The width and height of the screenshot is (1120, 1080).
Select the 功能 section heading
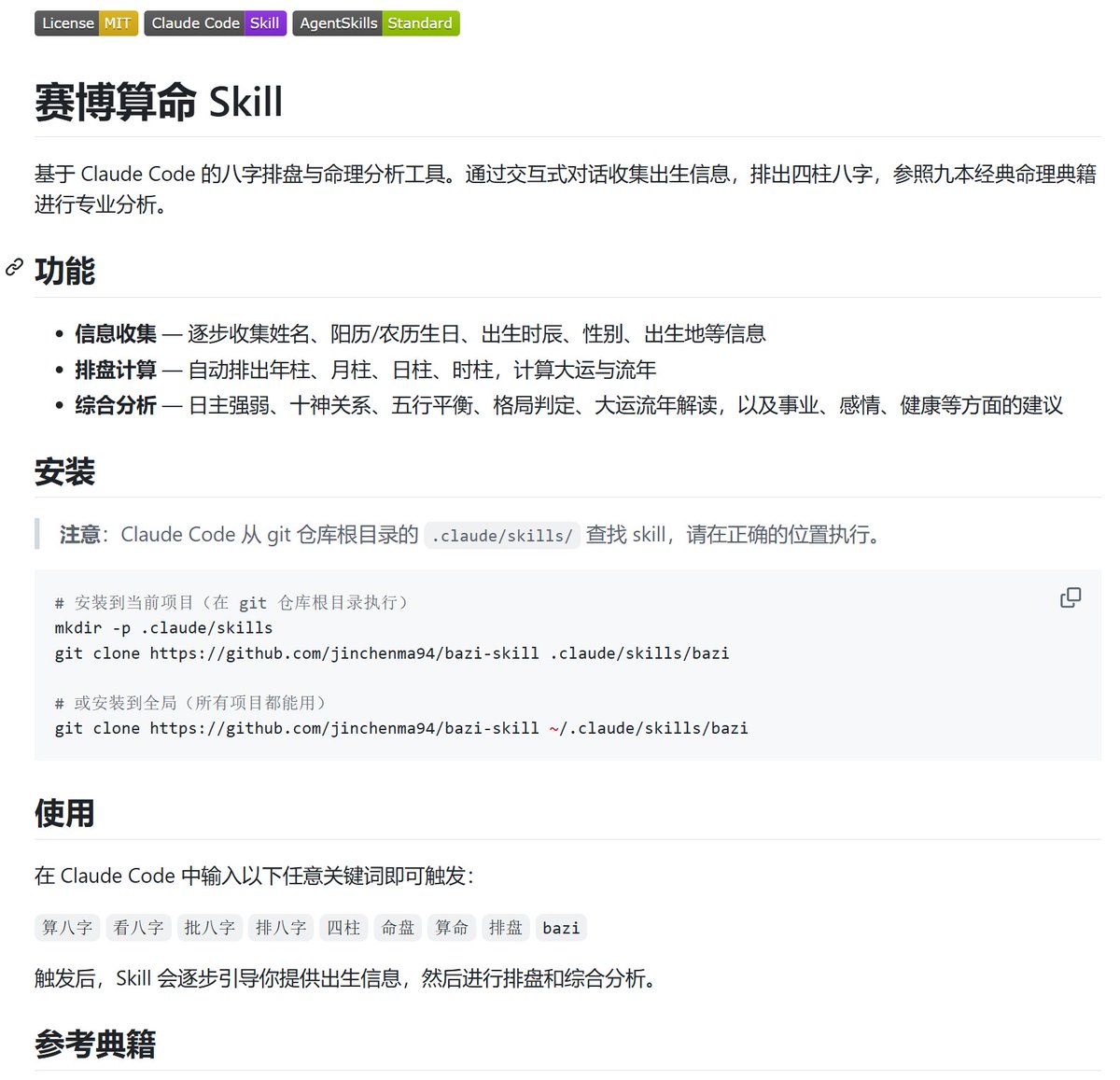pos(65,271)
